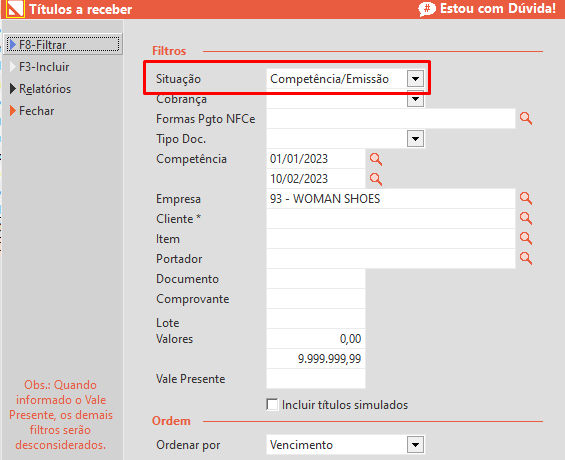Open the Cobrança dropdown list

pos(415,100)
